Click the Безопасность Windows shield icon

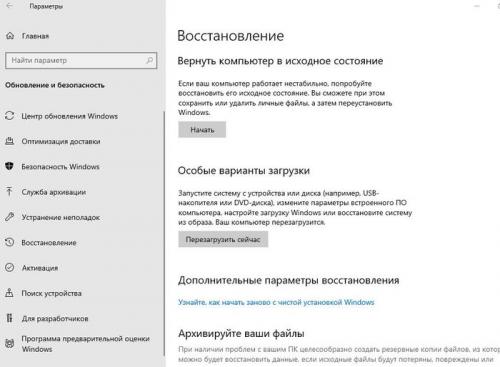[10, 166]
